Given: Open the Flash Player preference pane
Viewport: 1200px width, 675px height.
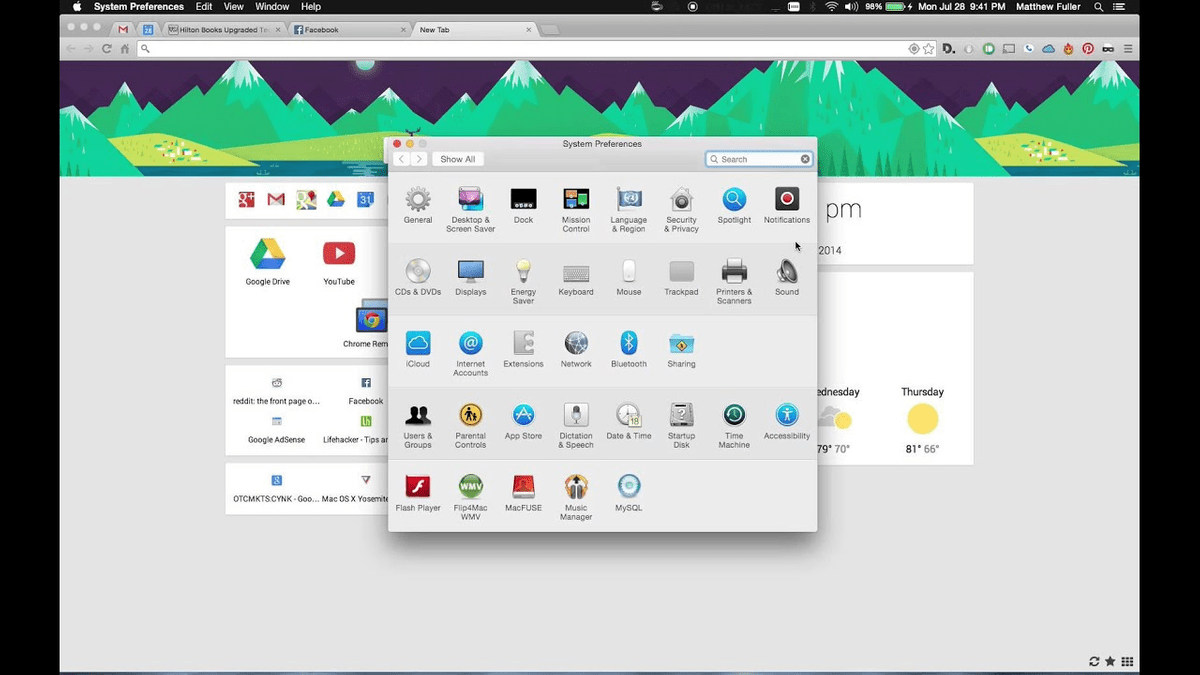Looking at the screenshot, I should (x=417, y=486).
